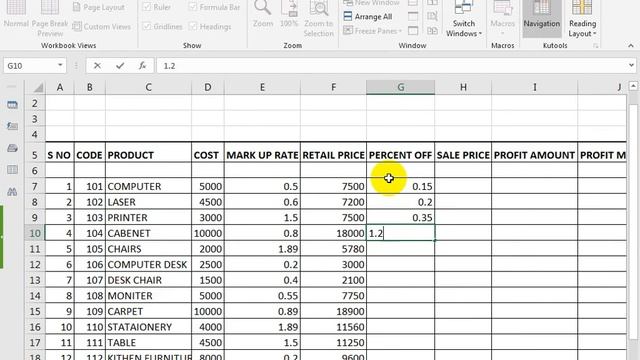Image resolution: width=640 pixels, height=360 pixels.
Task: Open Freeze Panes dropdown
Action: point(373,31)
